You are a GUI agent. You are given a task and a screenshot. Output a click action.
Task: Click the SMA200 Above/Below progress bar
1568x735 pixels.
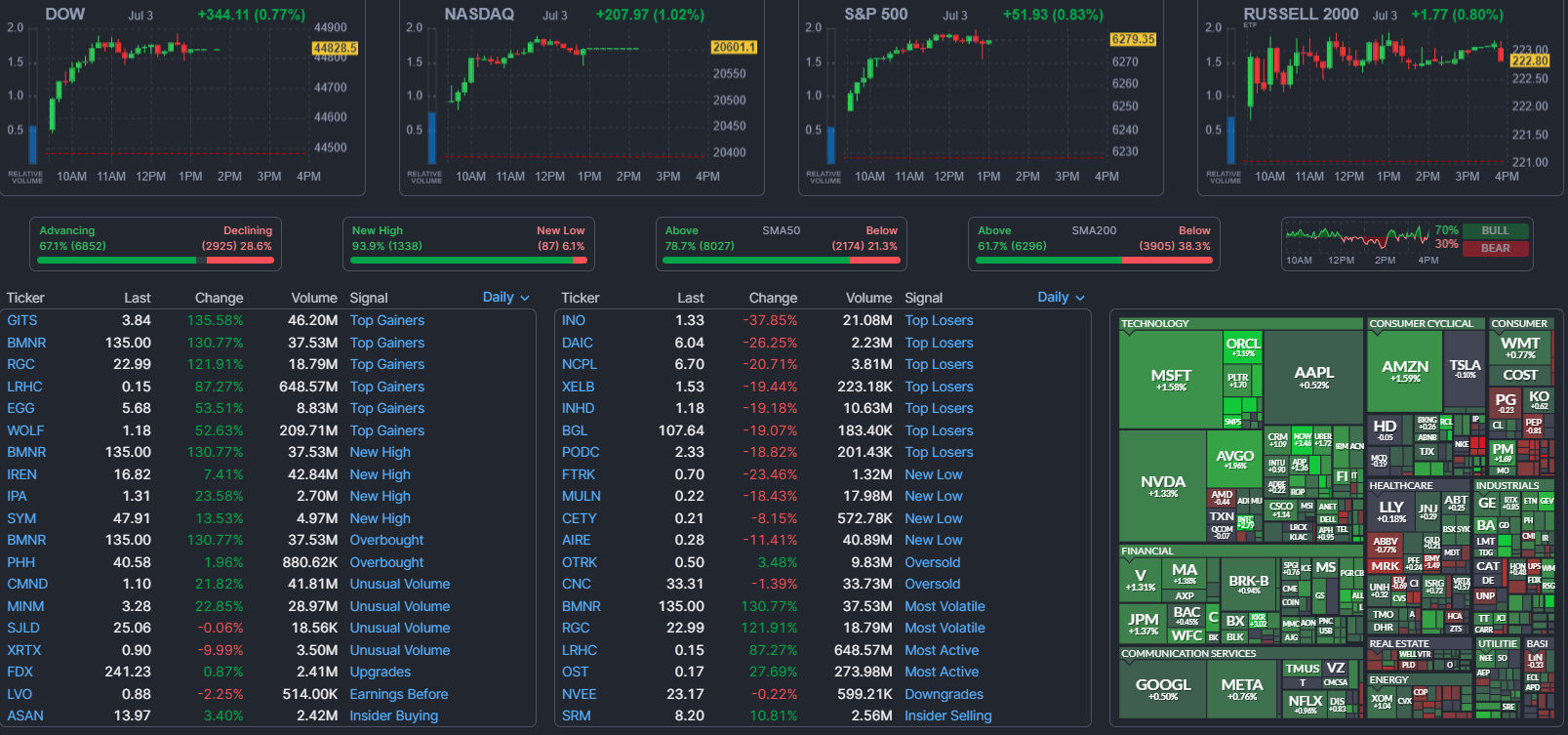pyautogui.click(x=1095, y=261)
